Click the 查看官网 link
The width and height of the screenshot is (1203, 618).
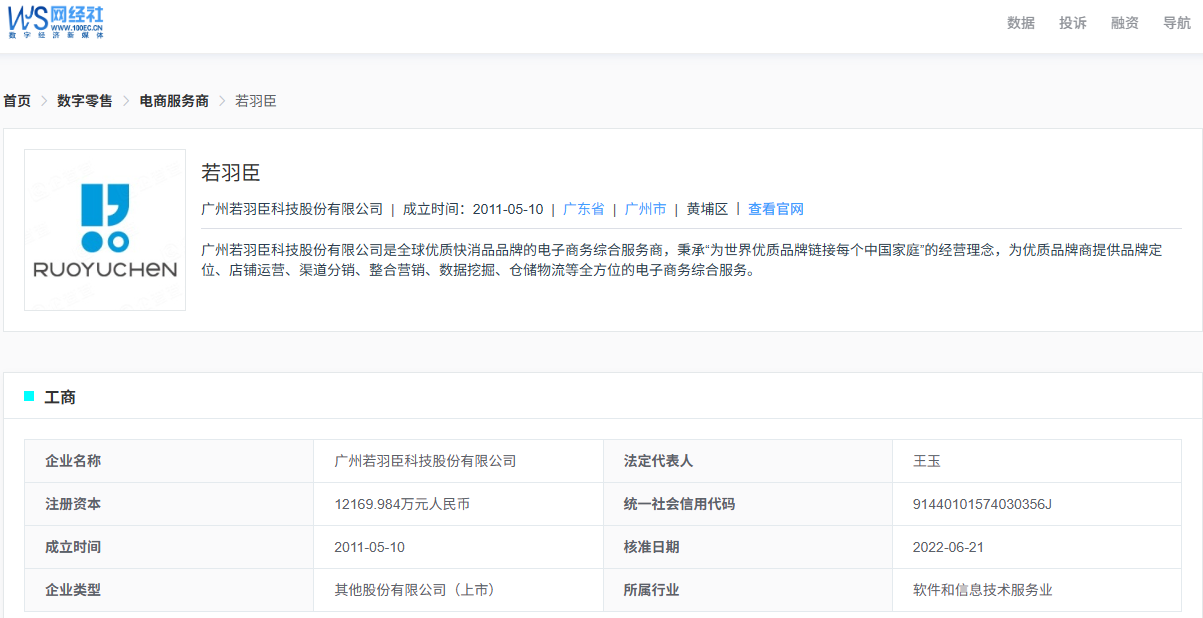[x=776, y=209]
